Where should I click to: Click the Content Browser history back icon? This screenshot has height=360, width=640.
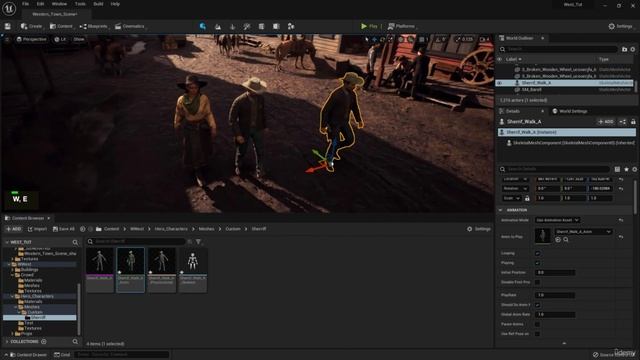pos(82,229)
